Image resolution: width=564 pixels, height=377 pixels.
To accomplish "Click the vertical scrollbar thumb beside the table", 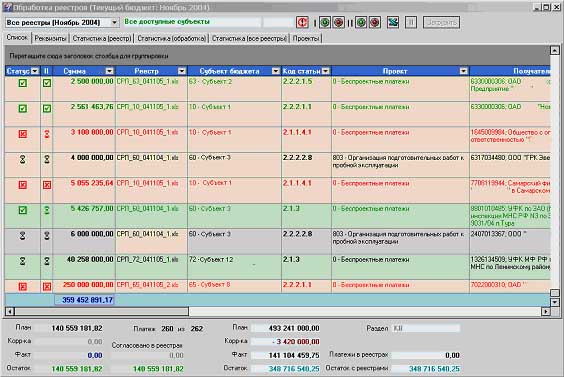I will (x=555, y=293).
